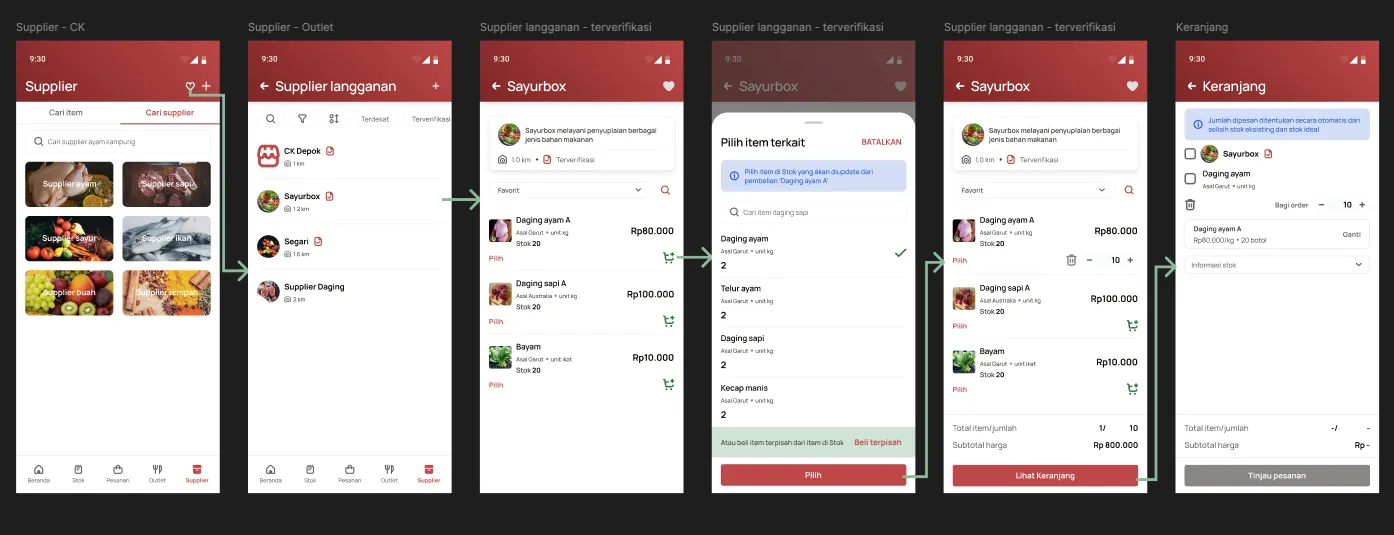The height and width of the screenshot is (535, 1394).
Task: Go back from the Supplier langganan screen
Action: pos(264,87)
